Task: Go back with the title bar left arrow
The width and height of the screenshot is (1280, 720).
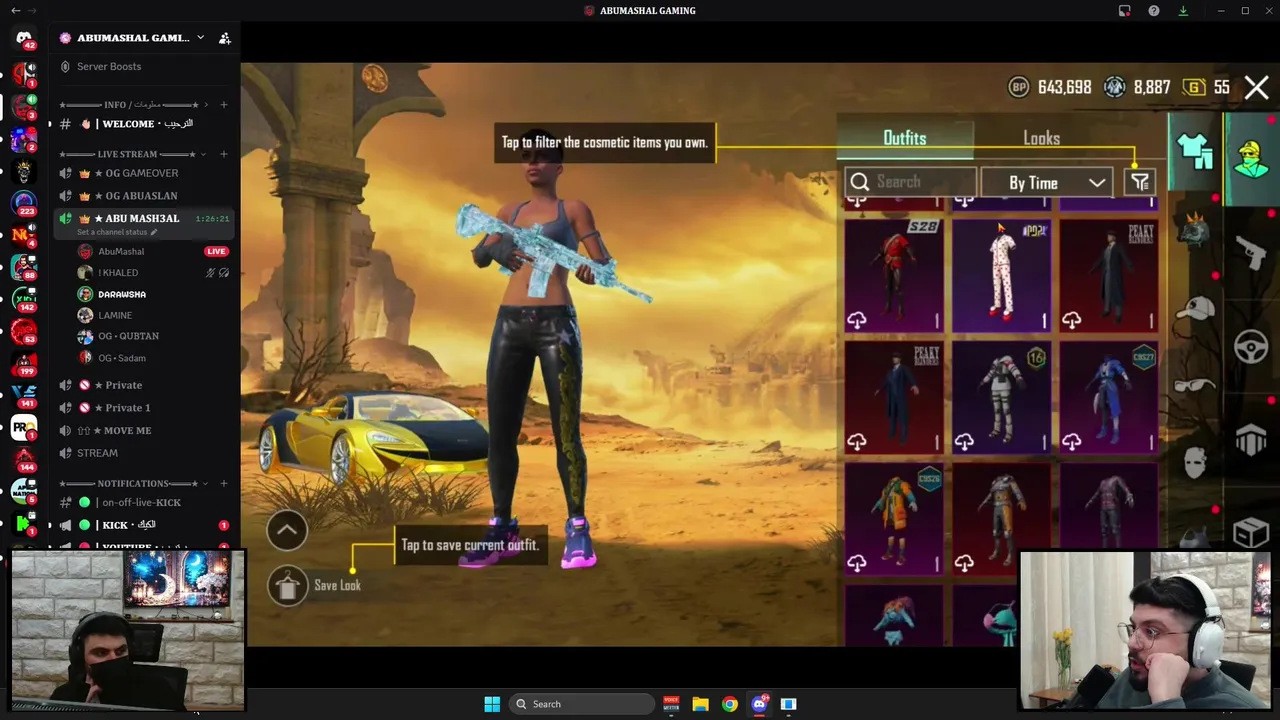Action: click(x=15, y=10)
